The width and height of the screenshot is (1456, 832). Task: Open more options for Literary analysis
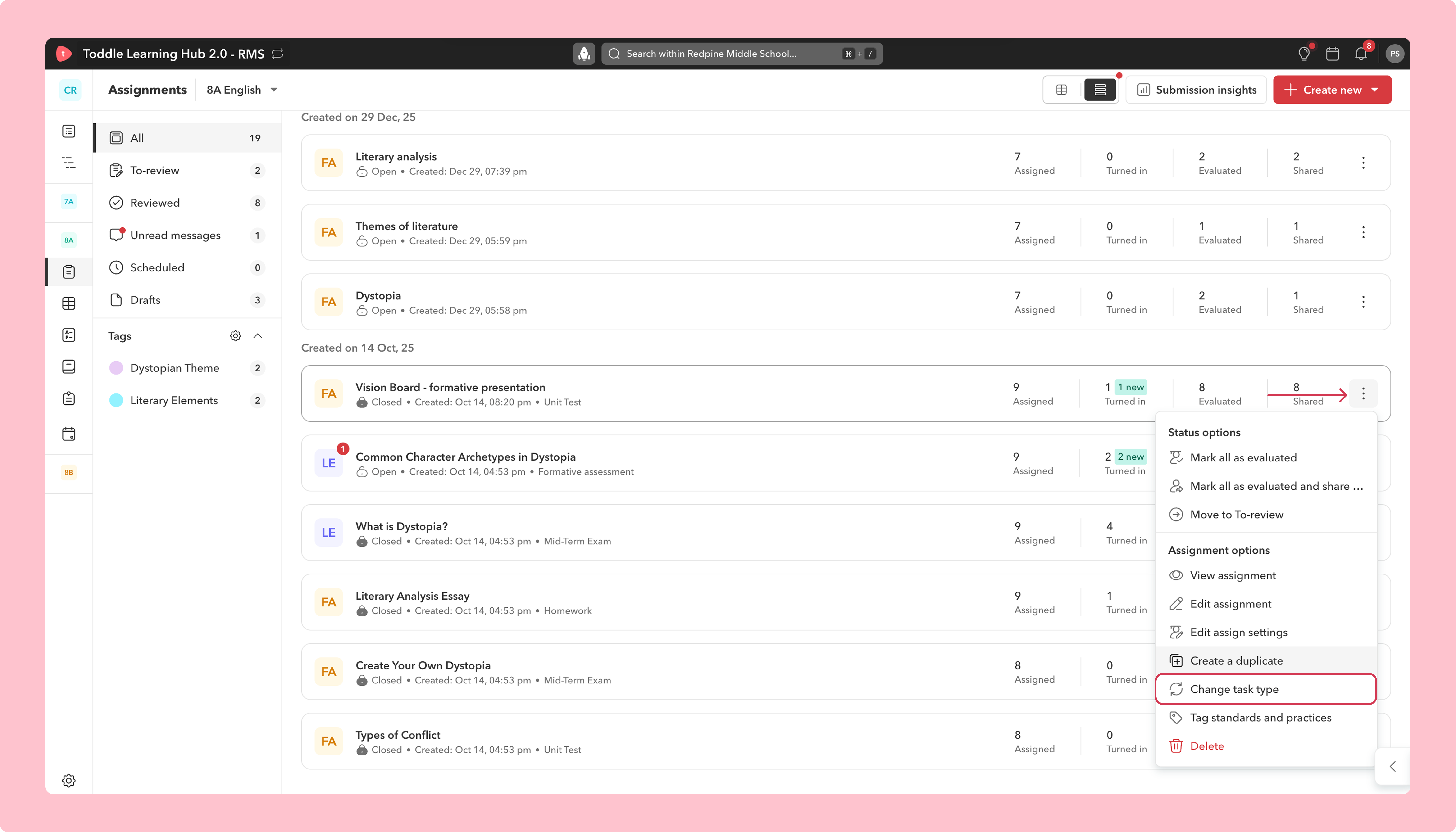click(1363, 163)
